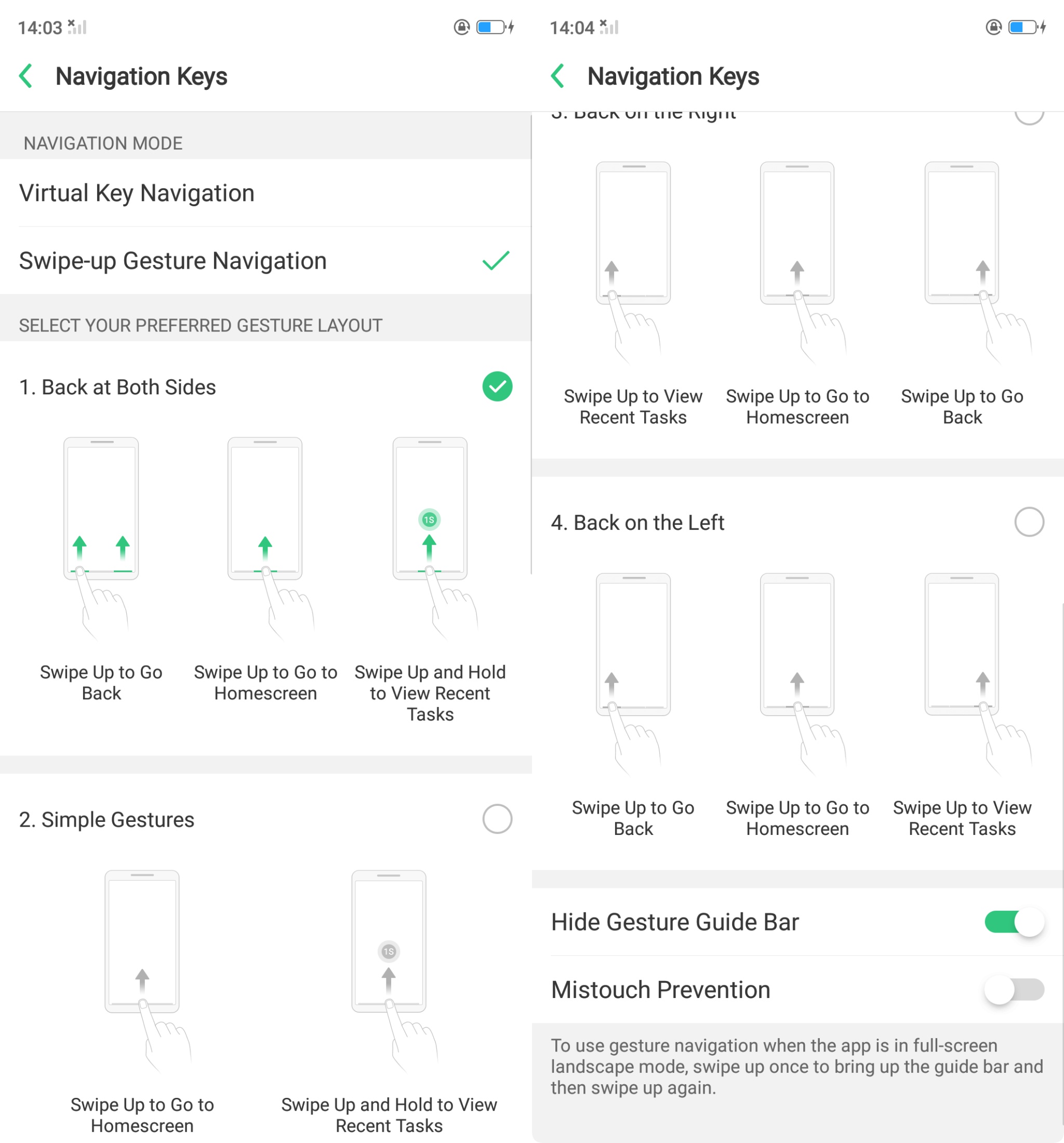Tap the green 1S hold timer badge
Screen dimensions: 1064x1143
point(430,520)
